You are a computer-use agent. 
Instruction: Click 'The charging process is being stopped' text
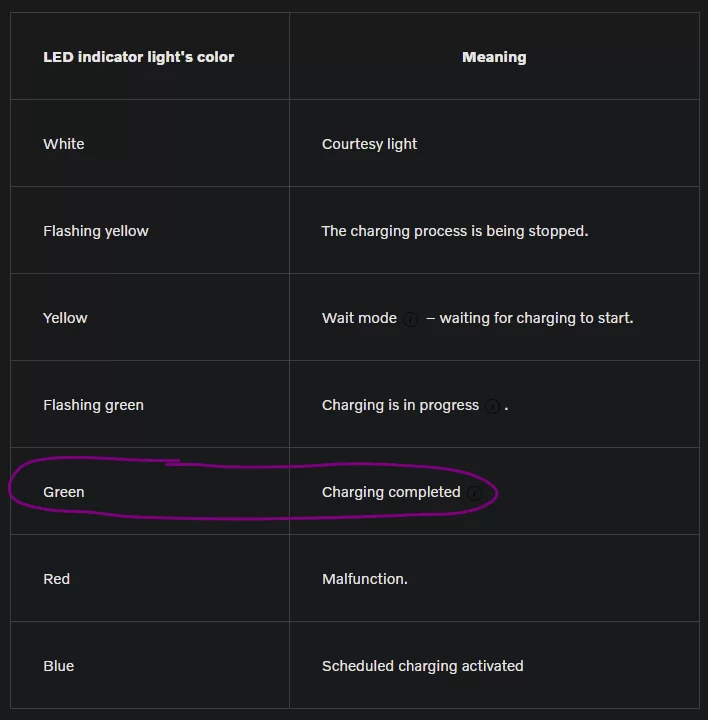(x=454, y=231)
